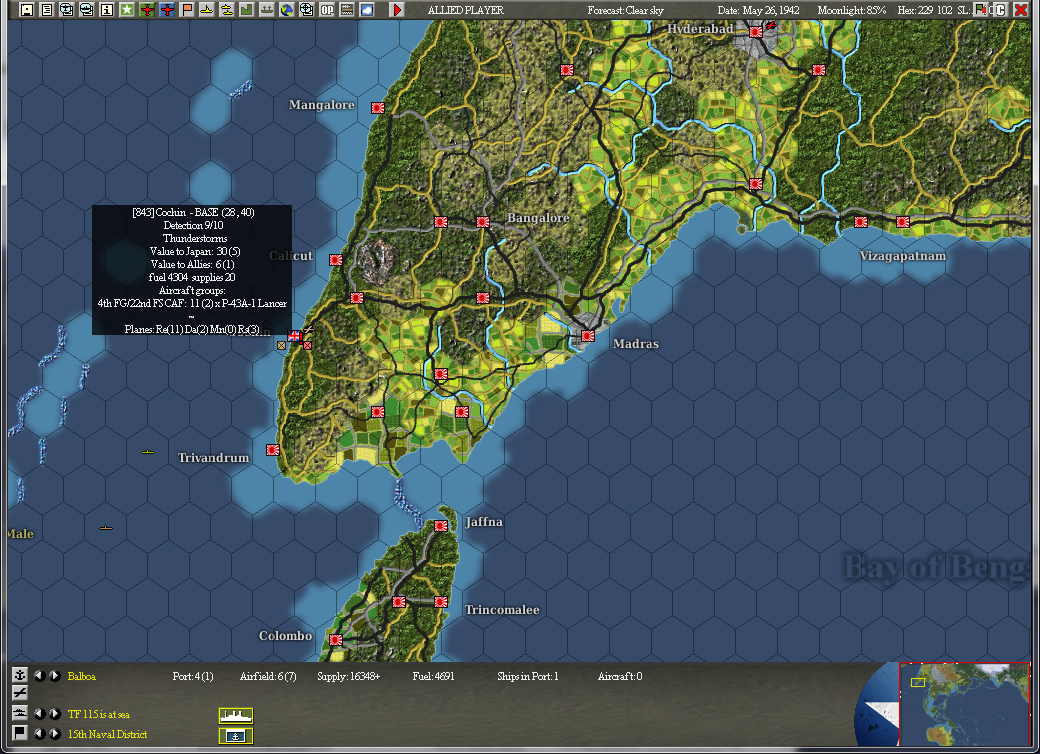
Task: Click the 'Fuel: 4691' value
Action: pyautogui.click(x=434, y=676)
